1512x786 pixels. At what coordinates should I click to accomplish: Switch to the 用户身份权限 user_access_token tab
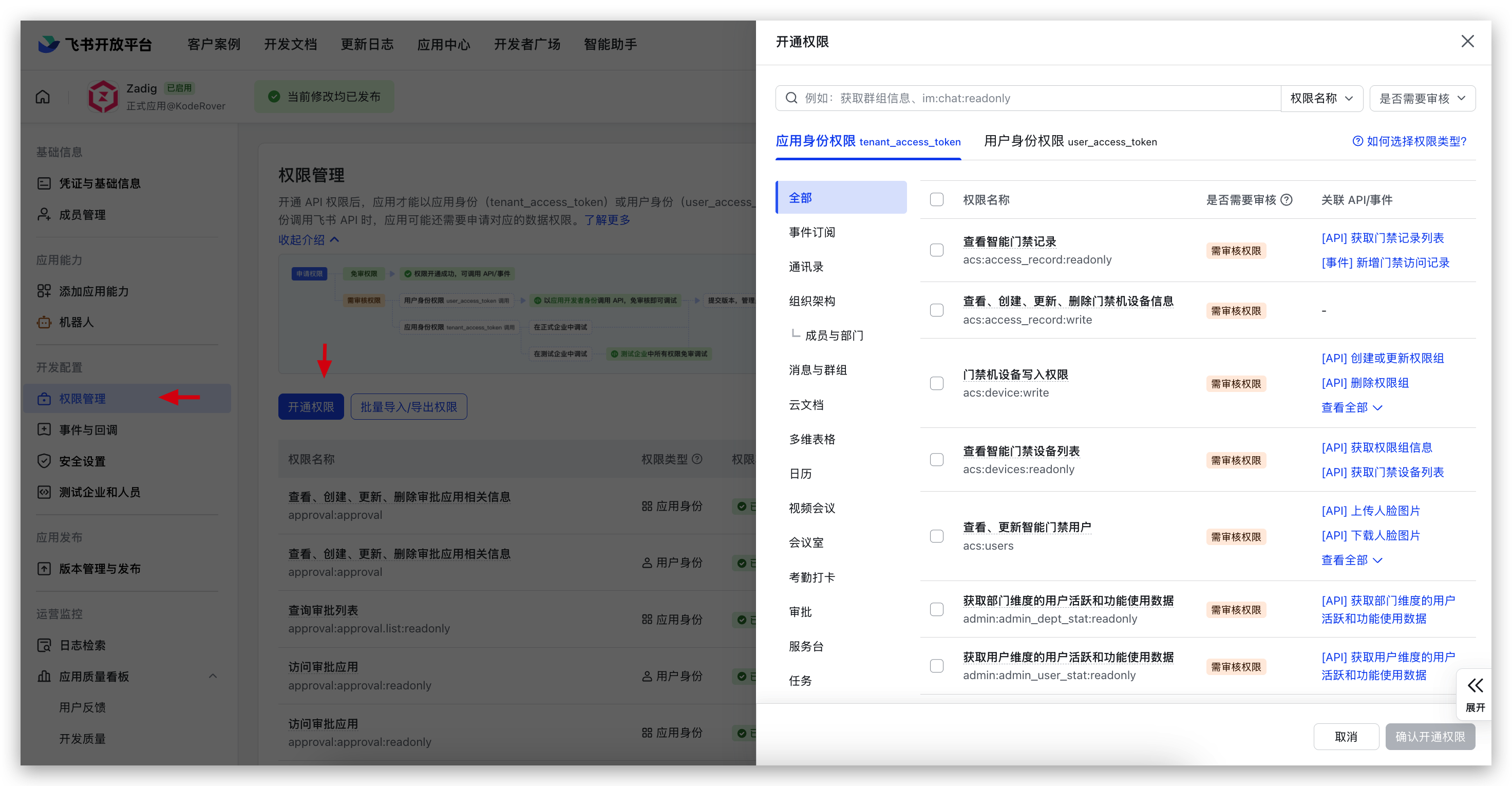[1070, 141]
